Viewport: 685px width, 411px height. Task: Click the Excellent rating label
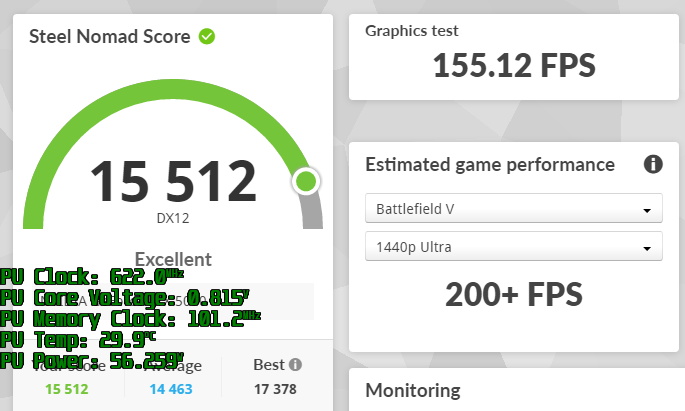coord(173,259)
